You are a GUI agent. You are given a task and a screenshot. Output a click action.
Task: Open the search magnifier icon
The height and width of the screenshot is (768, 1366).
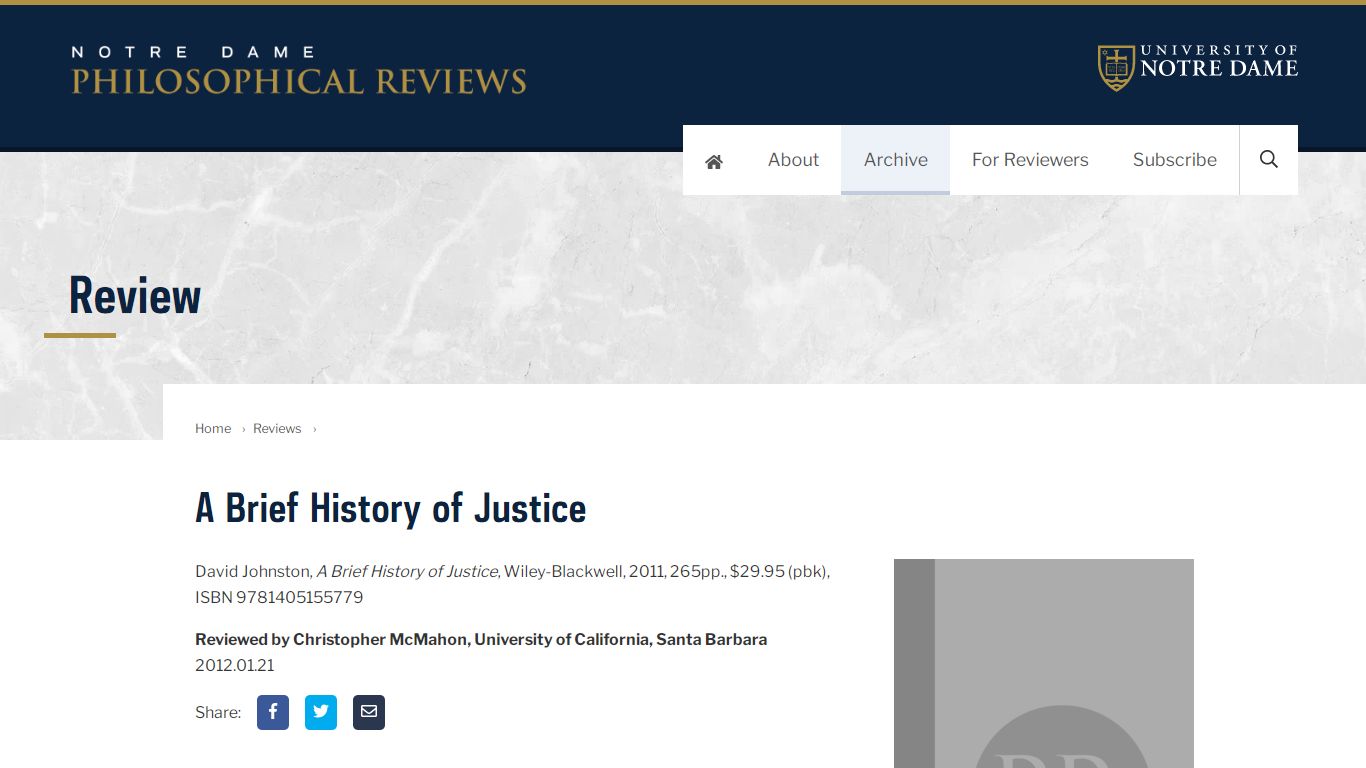(x=1269, y=160)
